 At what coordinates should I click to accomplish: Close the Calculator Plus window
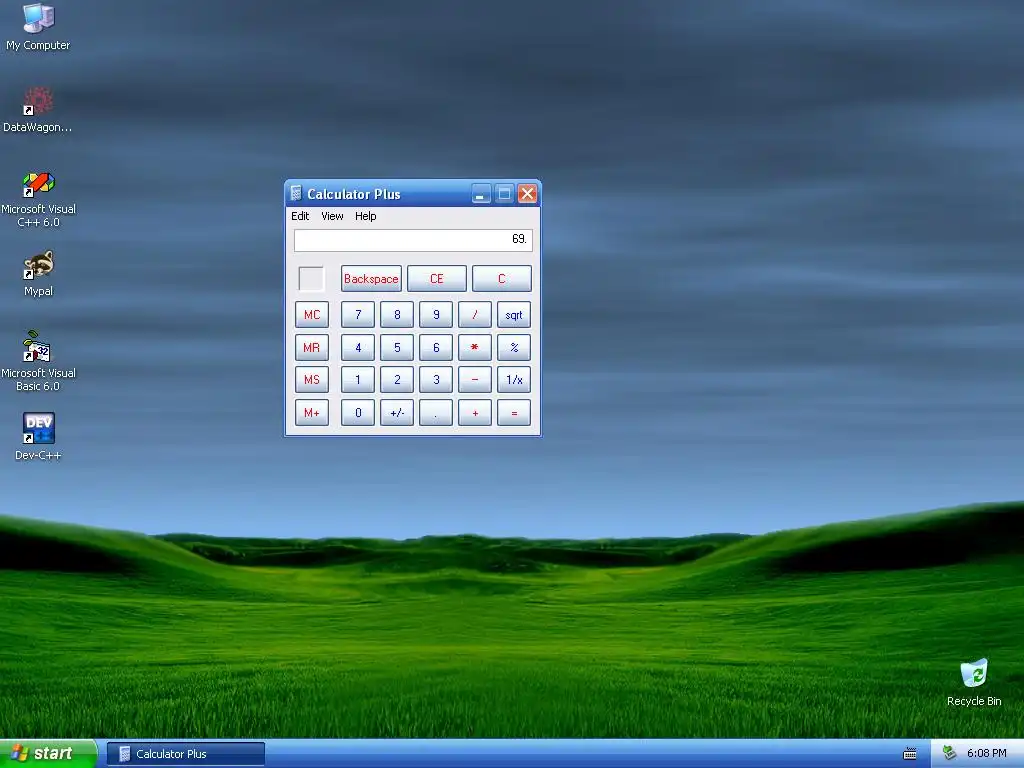pos(527,194)
